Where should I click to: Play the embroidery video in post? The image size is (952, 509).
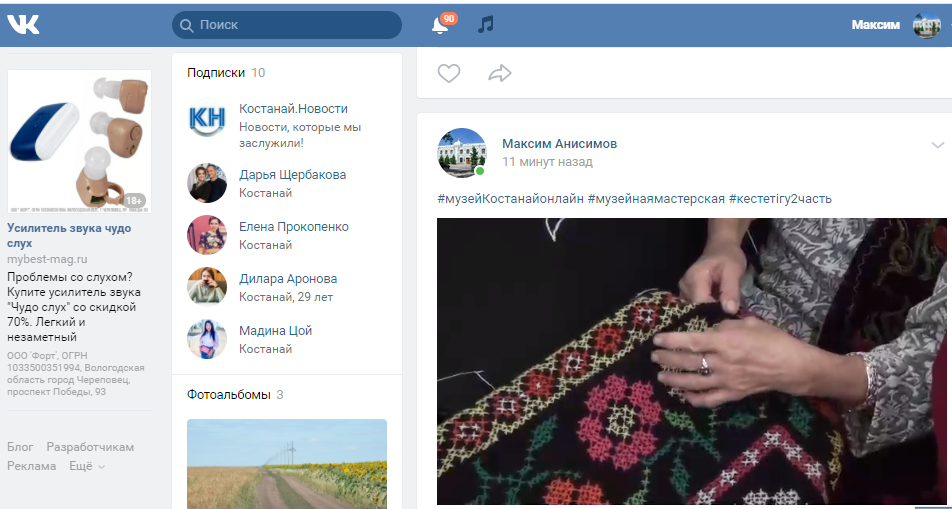tap(691, 361)
